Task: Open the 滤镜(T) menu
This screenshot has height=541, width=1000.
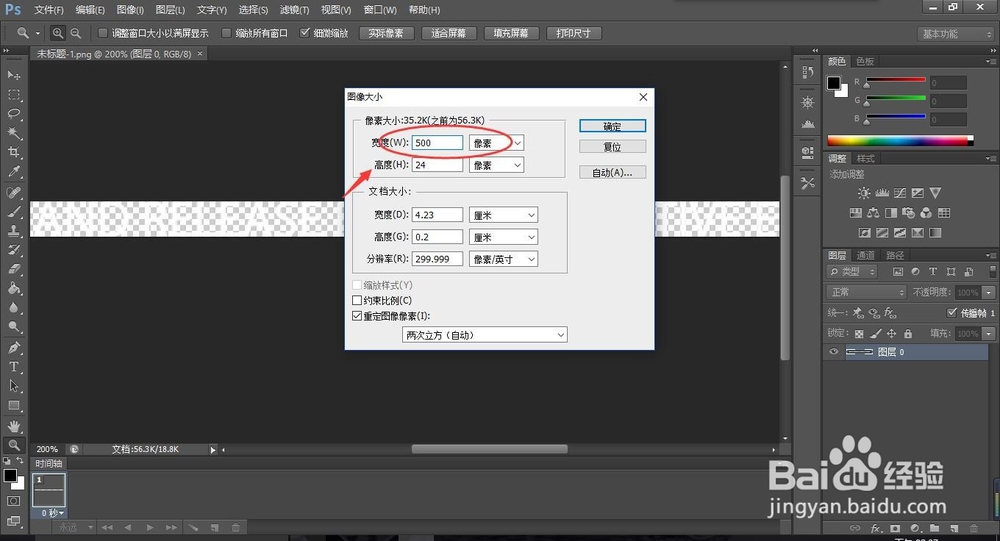Action: (x=295, y=10)
